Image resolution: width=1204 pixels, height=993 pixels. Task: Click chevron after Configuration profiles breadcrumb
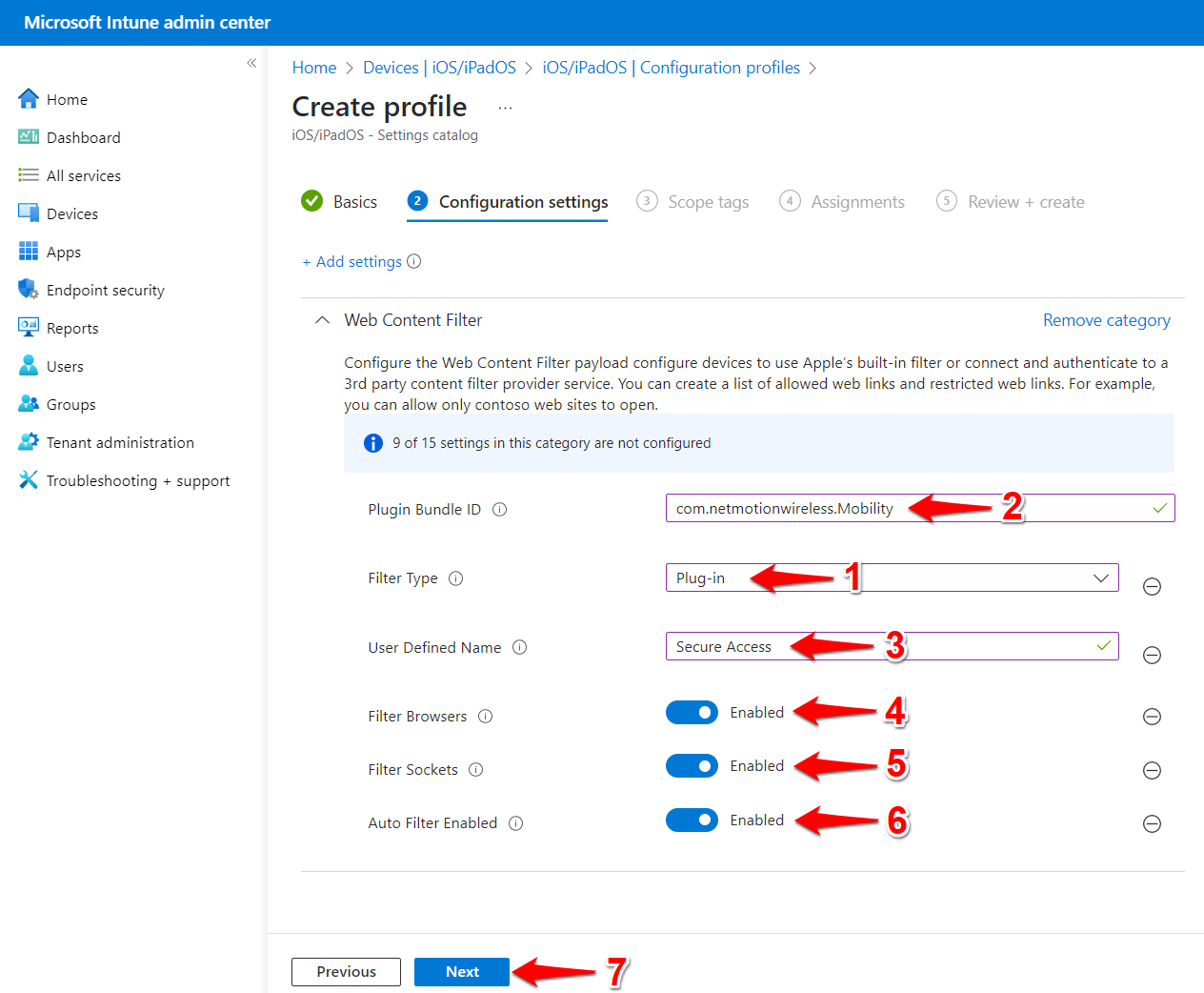coord(813,68)
